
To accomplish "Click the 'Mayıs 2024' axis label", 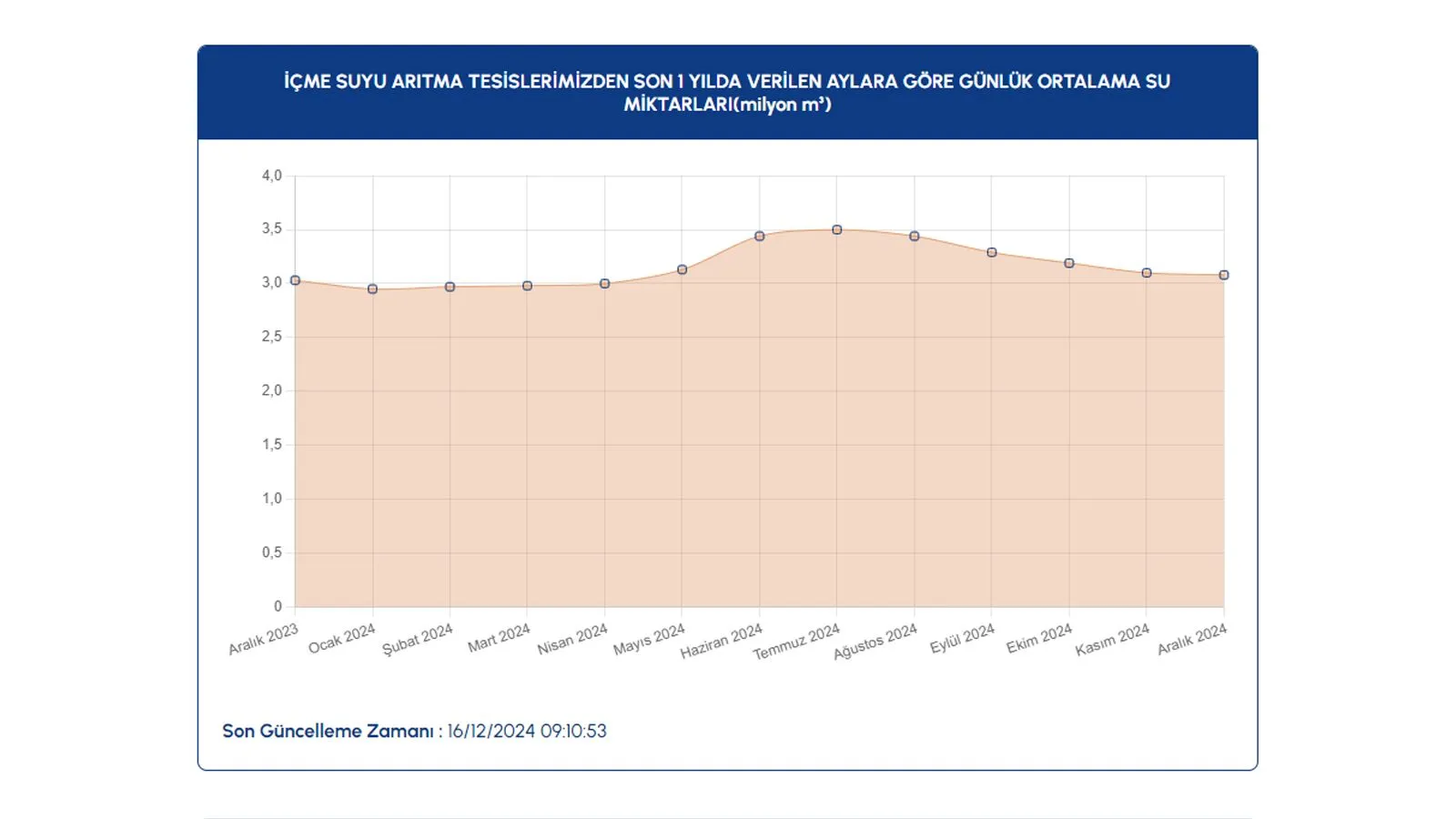I will (x=648, y=639).
